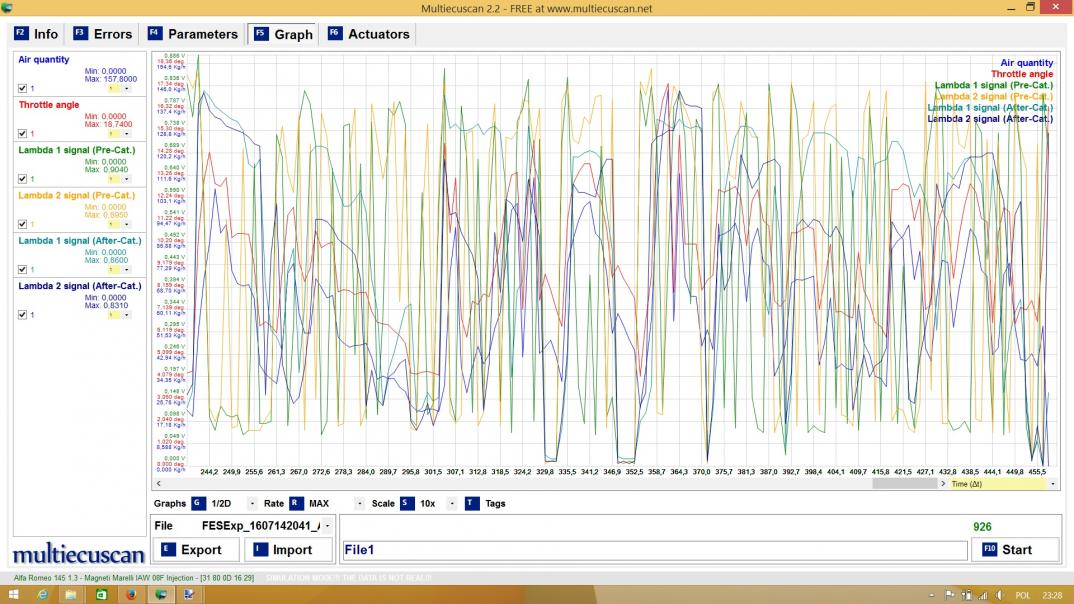
Task: Click the F2 key icon beside Info
Action: coord(21,33)
